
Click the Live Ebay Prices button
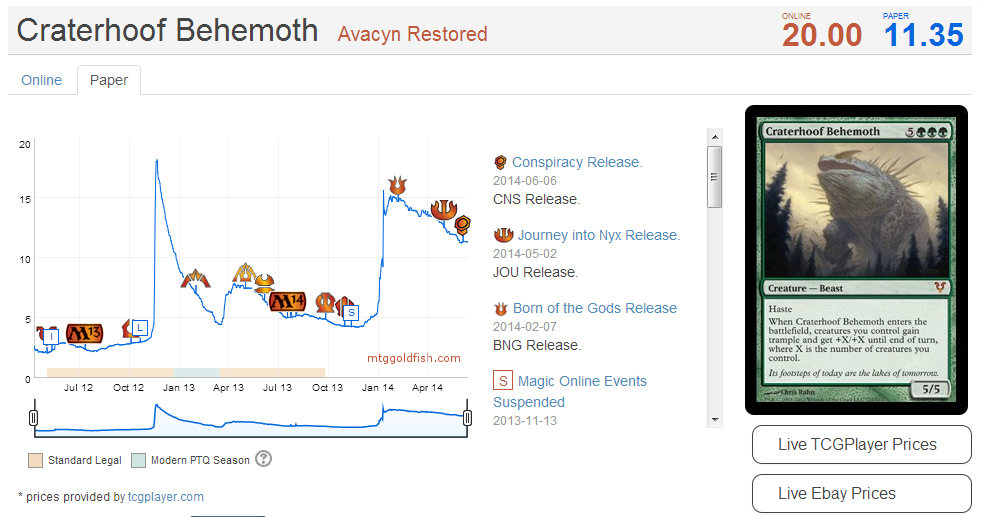point(861,494)
